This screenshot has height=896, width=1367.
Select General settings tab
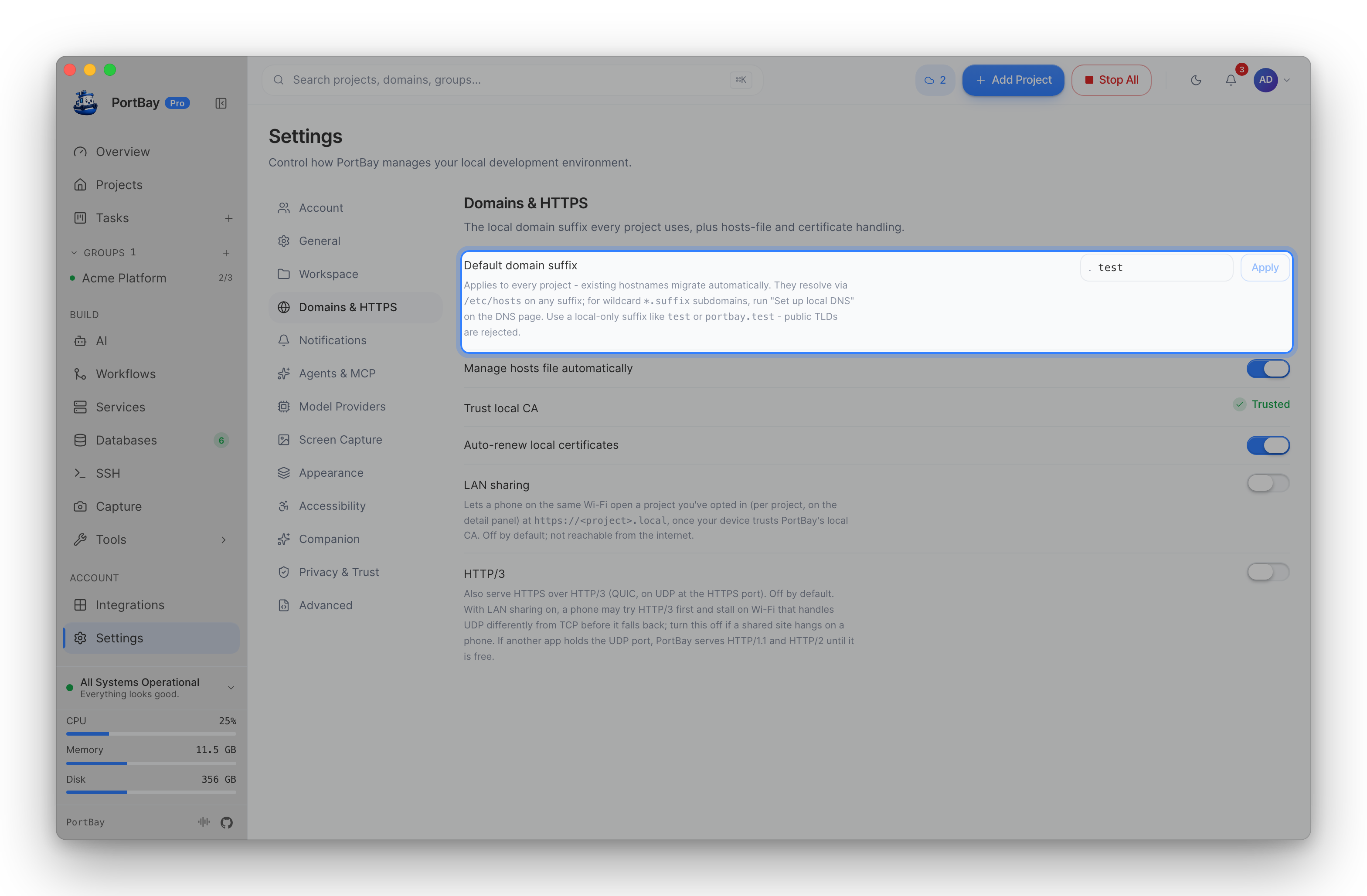355,241
